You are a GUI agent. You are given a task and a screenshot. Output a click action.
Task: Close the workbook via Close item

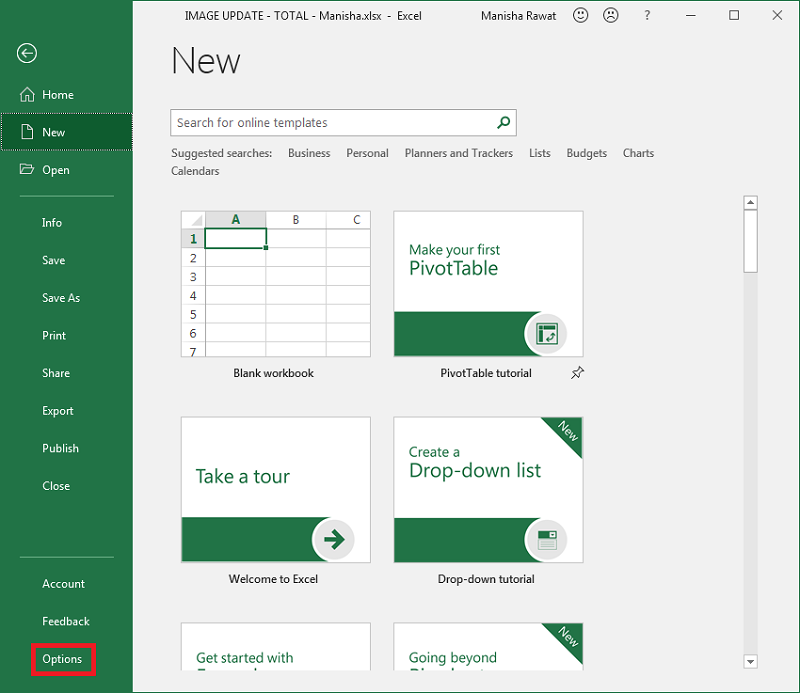coord(56,486)
